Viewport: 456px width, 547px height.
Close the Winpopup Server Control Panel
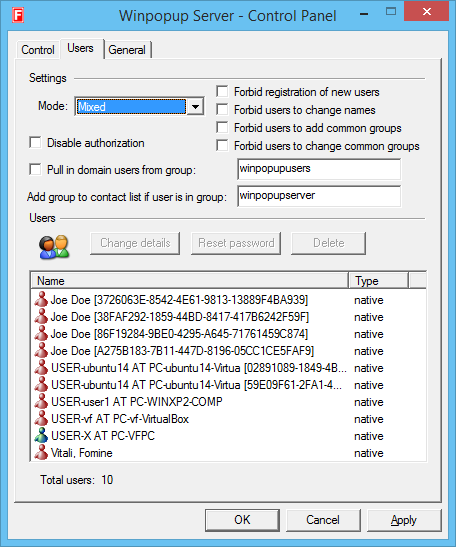point(426,12)
